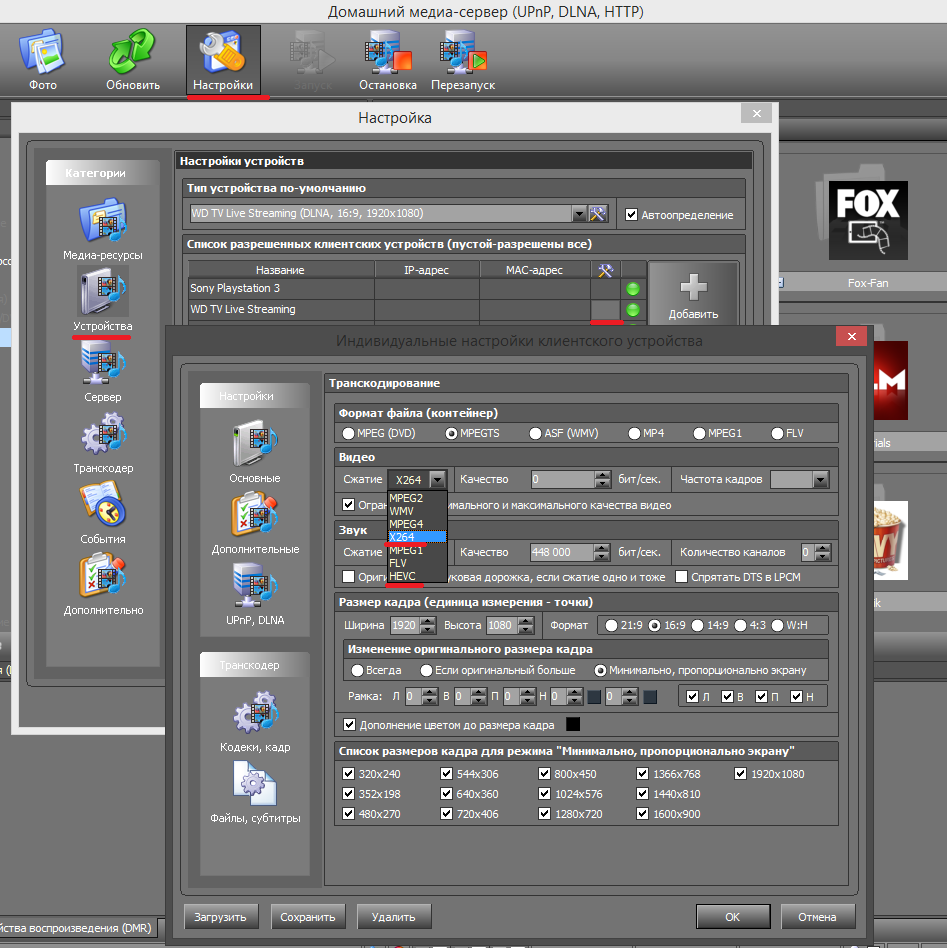Click the Отмена button
The image size is (947, 948).
click(x=817, y=916)
